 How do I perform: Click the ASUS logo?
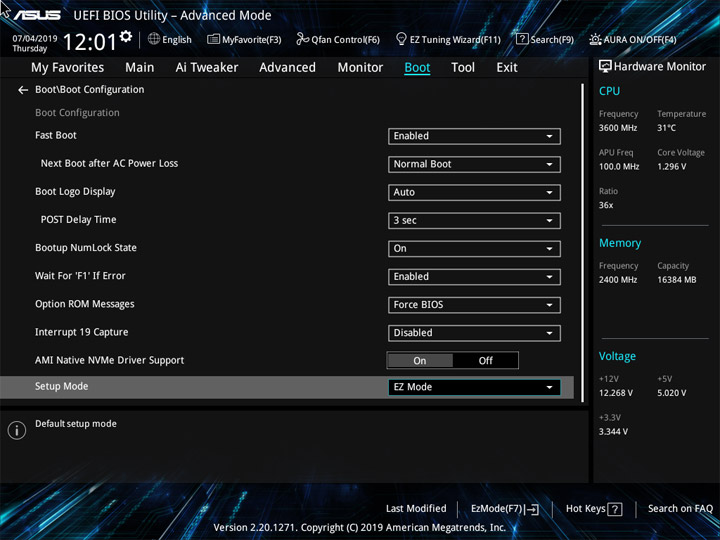[x=37, y=15]
